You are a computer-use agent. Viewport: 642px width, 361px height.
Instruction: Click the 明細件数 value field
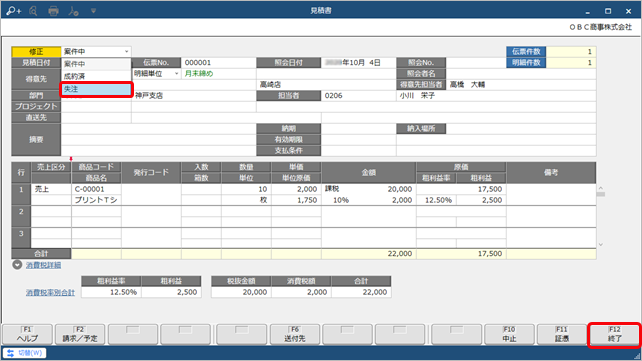(x=571, y=63)
